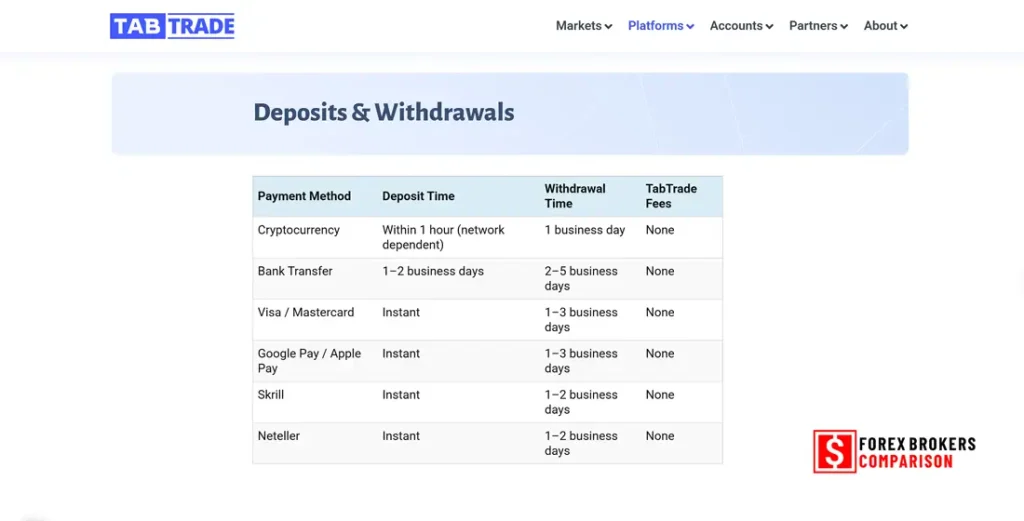1024x521 pixels.
Task: Click None fee in Bank Transfer row
Action: 660,271
